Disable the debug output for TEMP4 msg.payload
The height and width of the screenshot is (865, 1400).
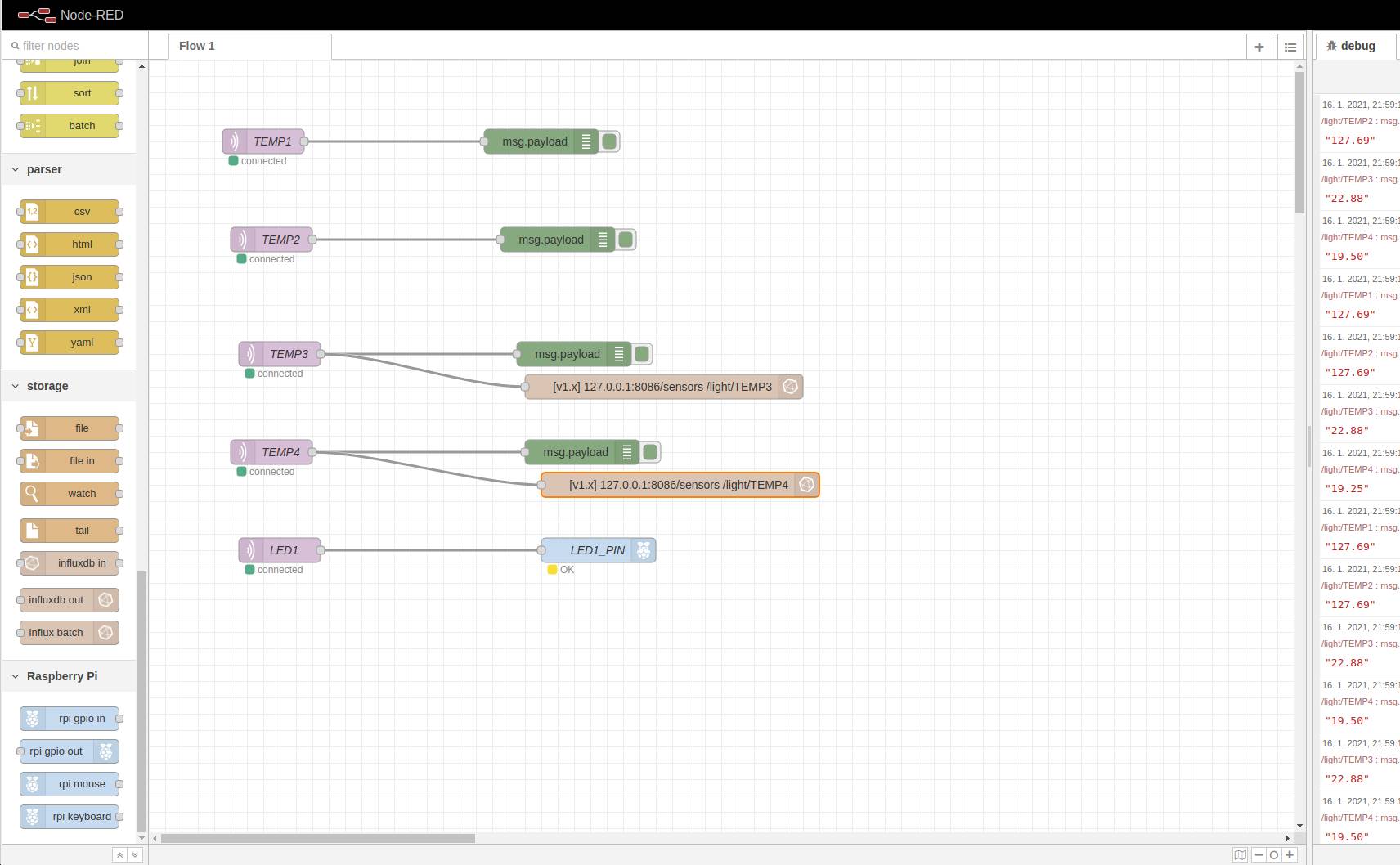[x=650, y=452]
